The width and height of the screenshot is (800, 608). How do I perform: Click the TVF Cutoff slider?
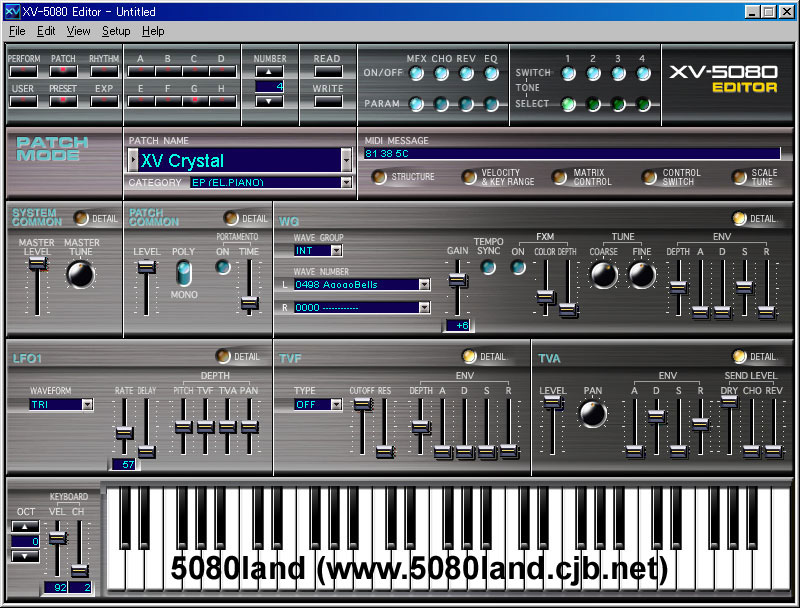tap(363, 404)
